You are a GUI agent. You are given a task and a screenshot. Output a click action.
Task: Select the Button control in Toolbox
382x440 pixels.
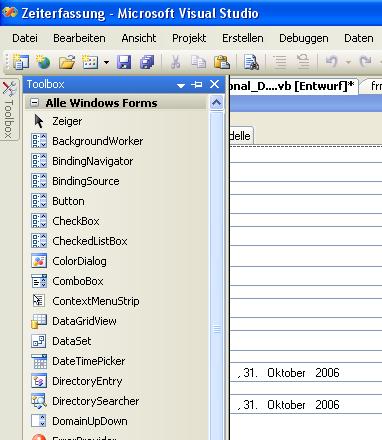[116, 201]
